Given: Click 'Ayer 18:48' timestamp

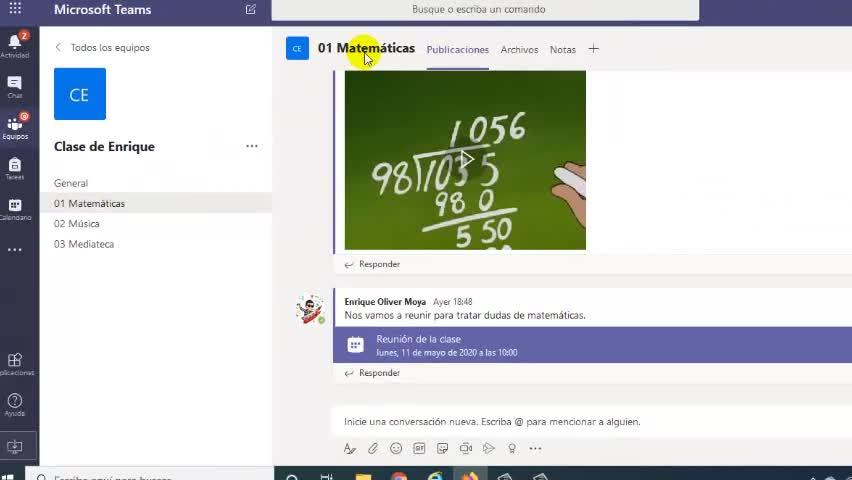Looking at the screenshot, I should point(453,302).
